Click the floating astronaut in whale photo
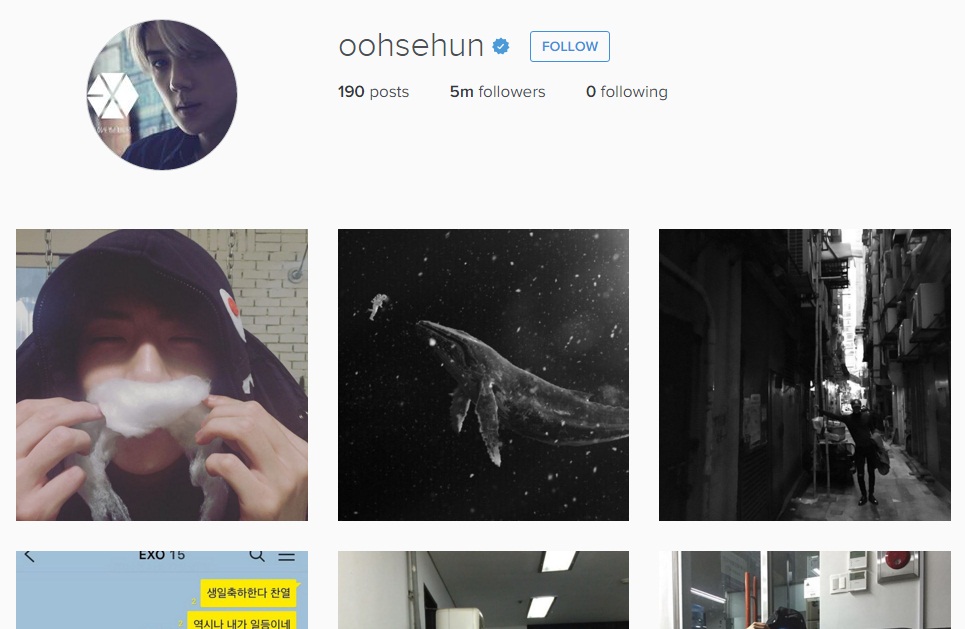965x629 pixels. 377,306
